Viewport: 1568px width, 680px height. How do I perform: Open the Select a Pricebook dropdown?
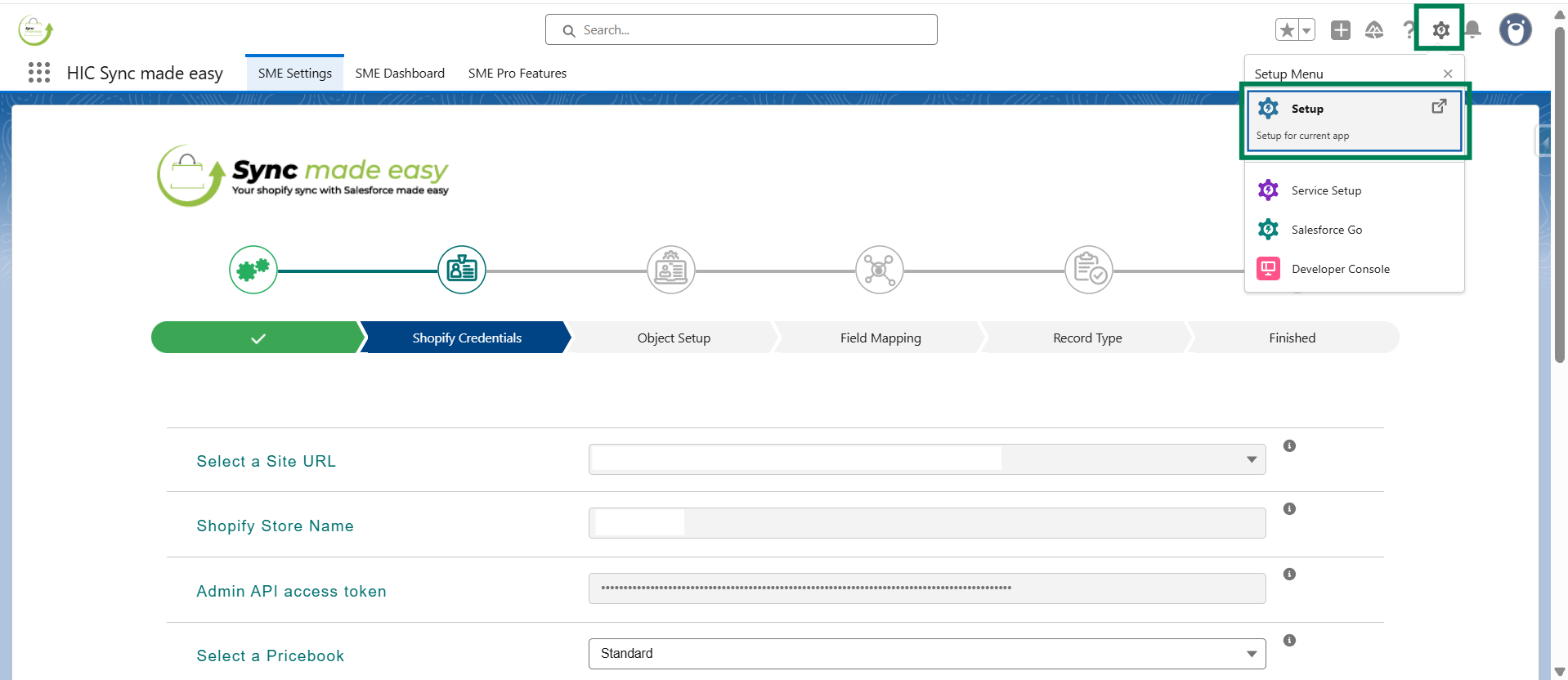point(926,654)
